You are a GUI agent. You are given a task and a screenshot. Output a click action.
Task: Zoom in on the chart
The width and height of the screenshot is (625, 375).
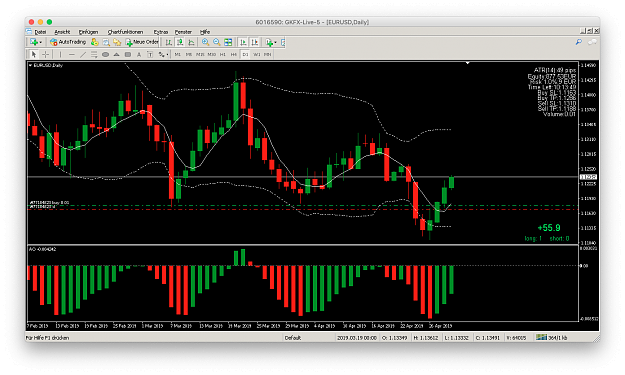click(205, 42)
